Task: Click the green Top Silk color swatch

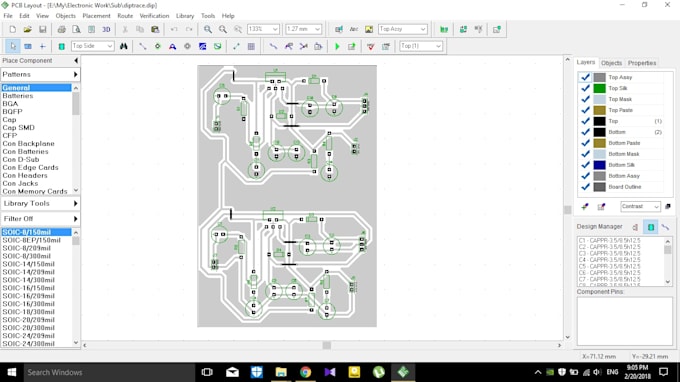Action: point(599,88)
